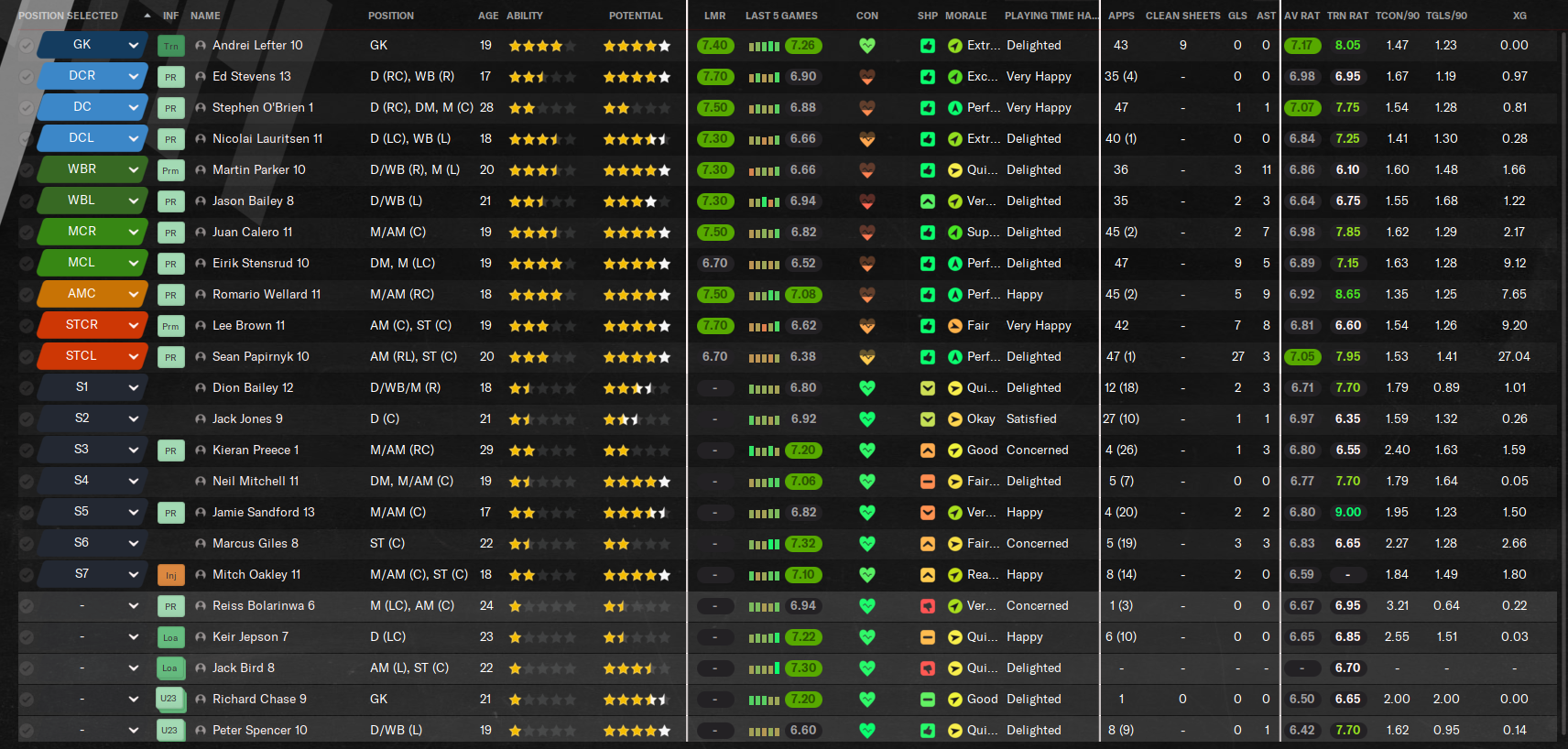Open Reiss Bolarinwa's player profile
1568x749 pixels.
coord(264,606)
